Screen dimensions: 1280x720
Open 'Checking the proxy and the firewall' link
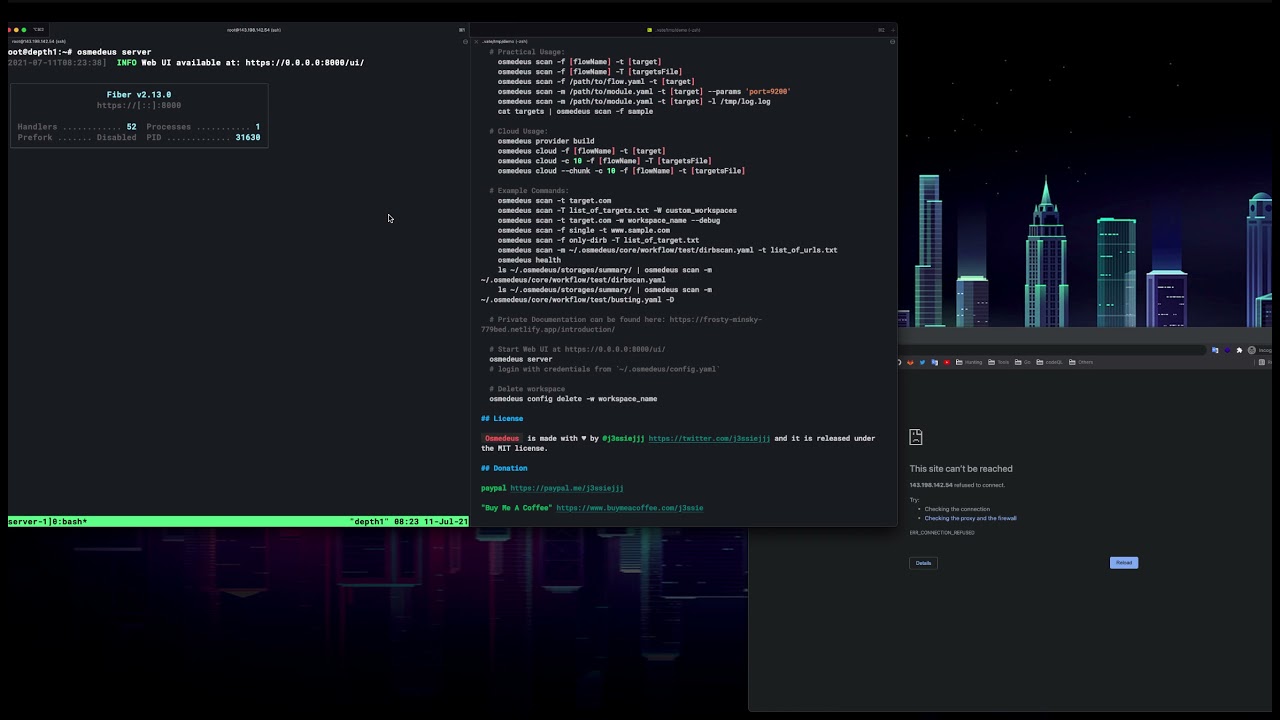(x=970, y=518)
